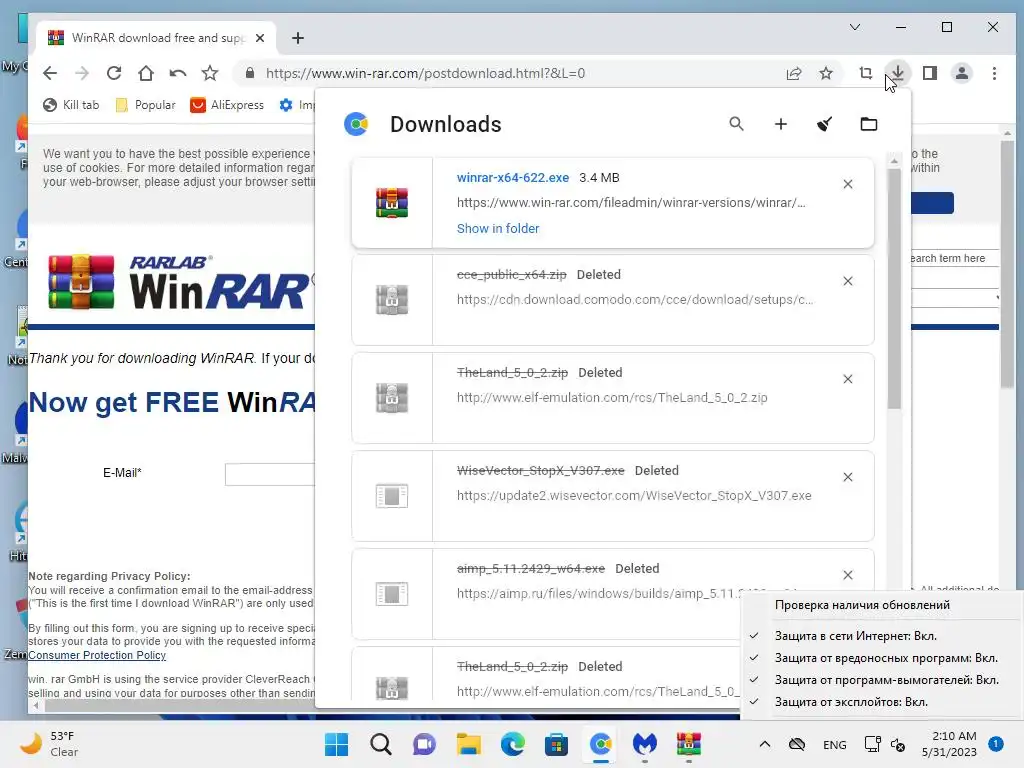Click the share page icon in address bar
This screenshot has width=1024, height=768.
pyautogui.click(x=793, y=73)
